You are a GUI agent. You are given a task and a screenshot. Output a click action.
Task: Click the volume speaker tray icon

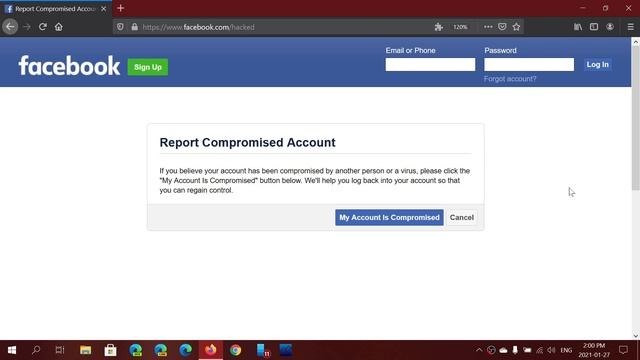tap(551, 350)
